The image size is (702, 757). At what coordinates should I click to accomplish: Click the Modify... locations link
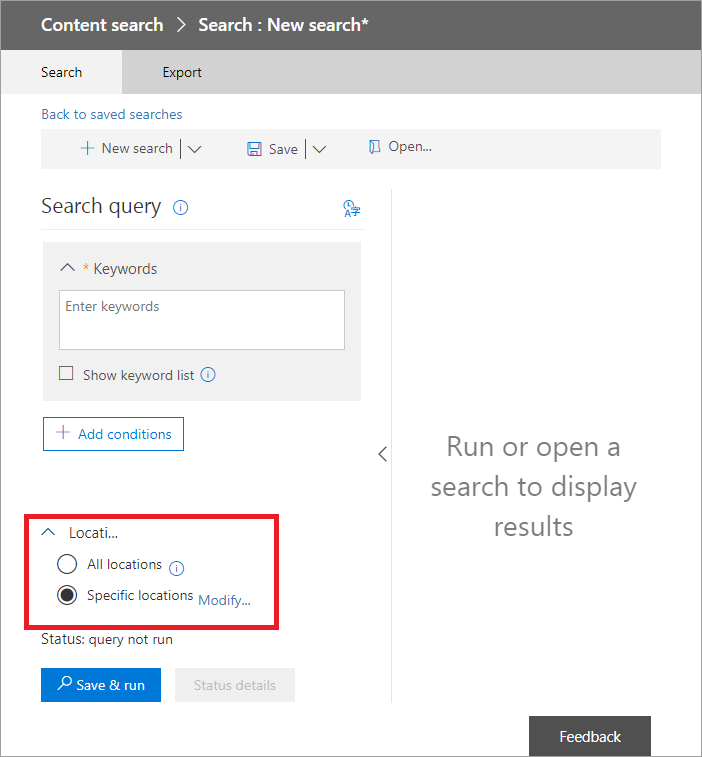[x=225, y=600]
